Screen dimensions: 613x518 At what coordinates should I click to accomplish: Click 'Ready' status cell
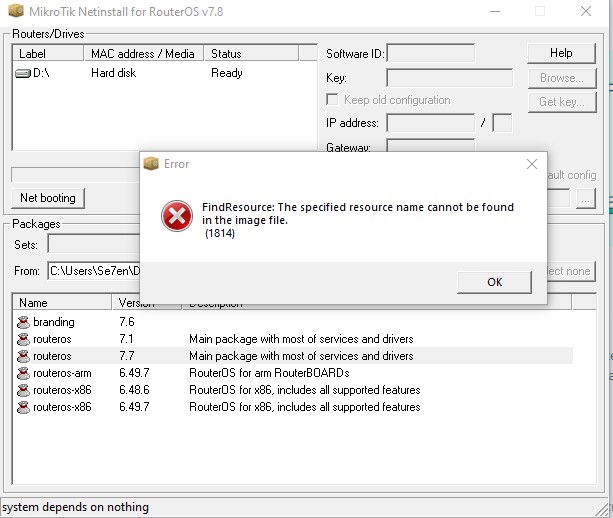point(227,73)
